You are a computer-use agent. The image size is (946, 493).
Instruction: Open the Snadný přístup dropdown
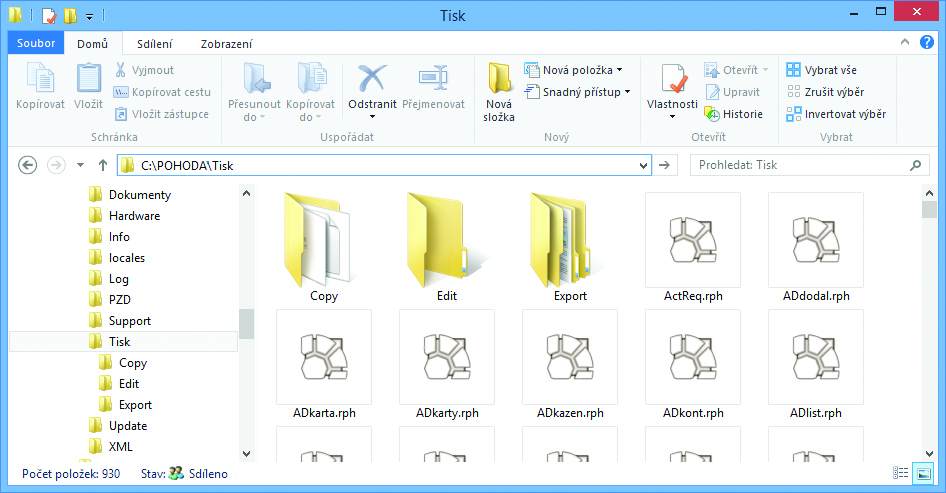578,92
